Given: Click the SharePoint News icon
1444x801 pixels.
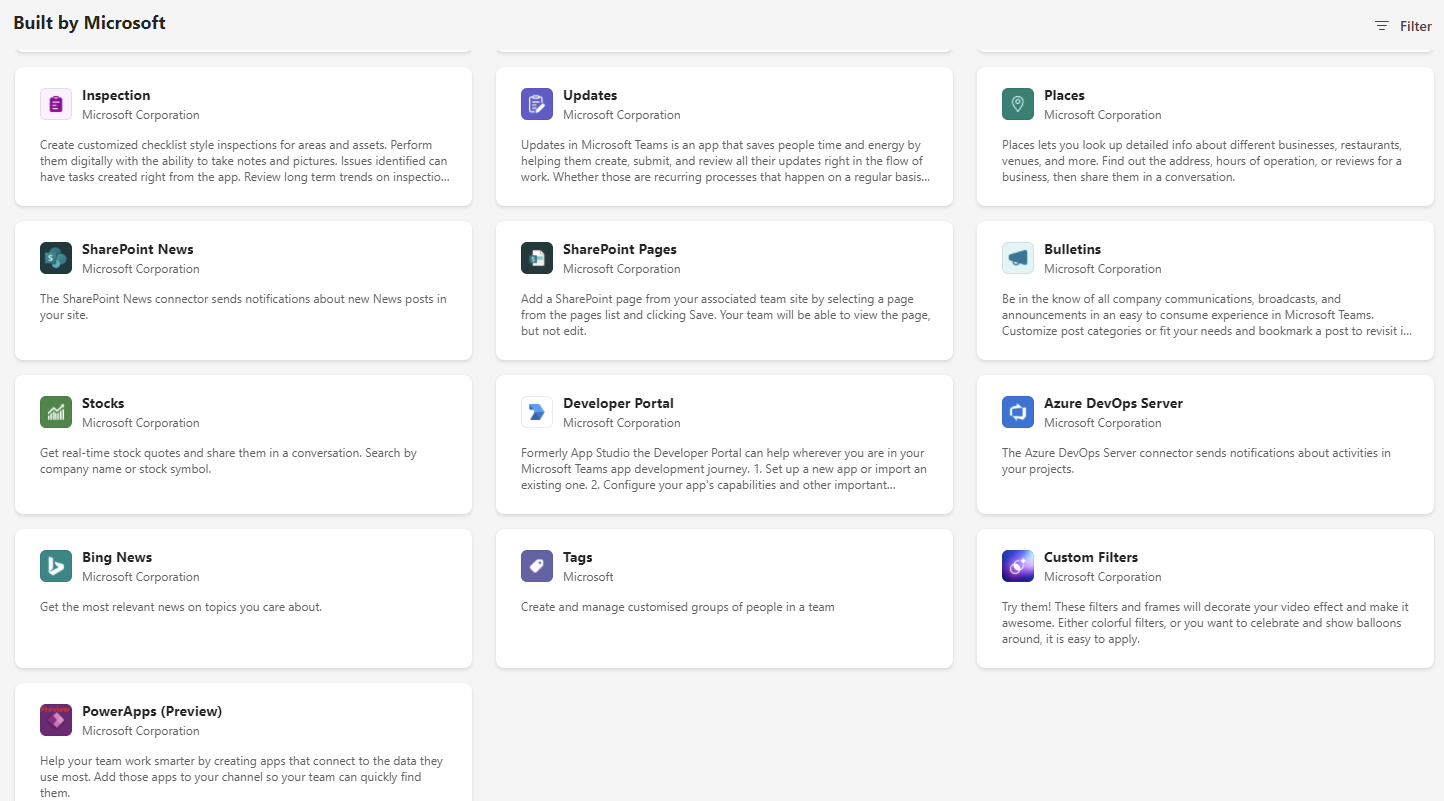Looking at the screenshot, I should pos(56,258).
